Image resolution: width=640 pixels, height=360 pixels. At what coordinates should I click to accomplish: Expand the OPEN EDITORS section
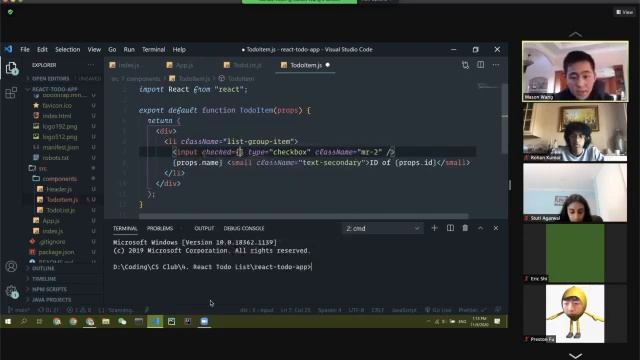coord(63,78)
